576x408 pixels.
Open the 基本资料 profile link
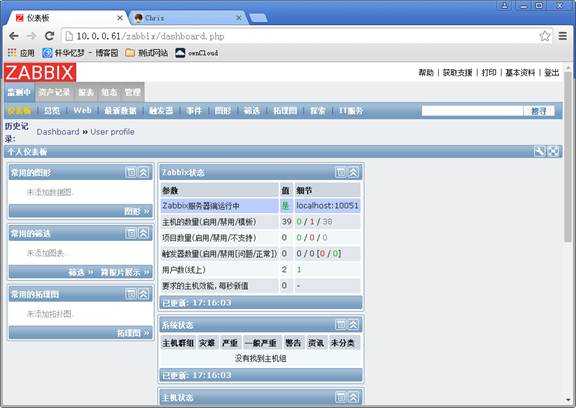(520, 72)
